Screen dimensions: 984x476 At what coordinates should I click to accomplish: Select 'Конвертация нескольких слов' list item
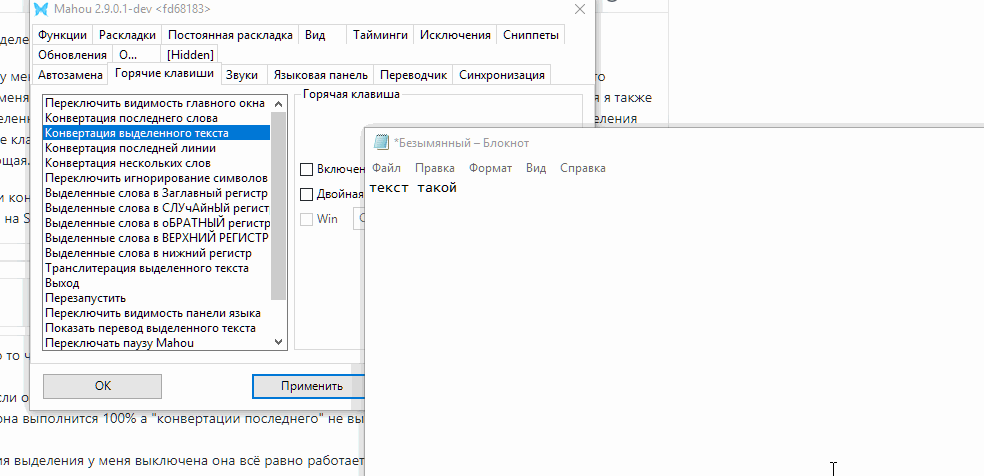click(156, 163)
